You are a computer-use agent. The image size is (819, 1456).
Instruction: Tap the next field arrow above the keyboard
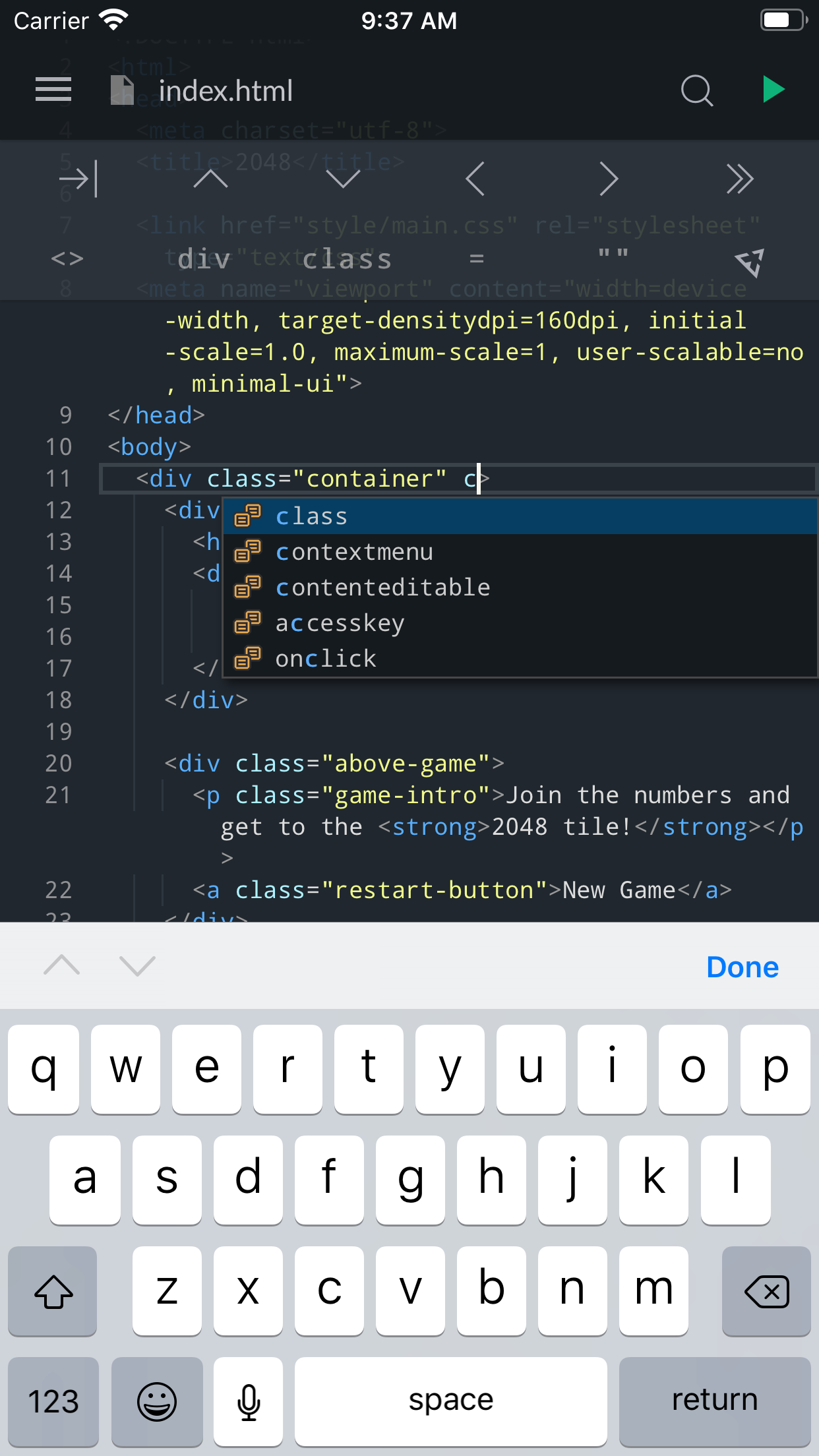(137, 965)
